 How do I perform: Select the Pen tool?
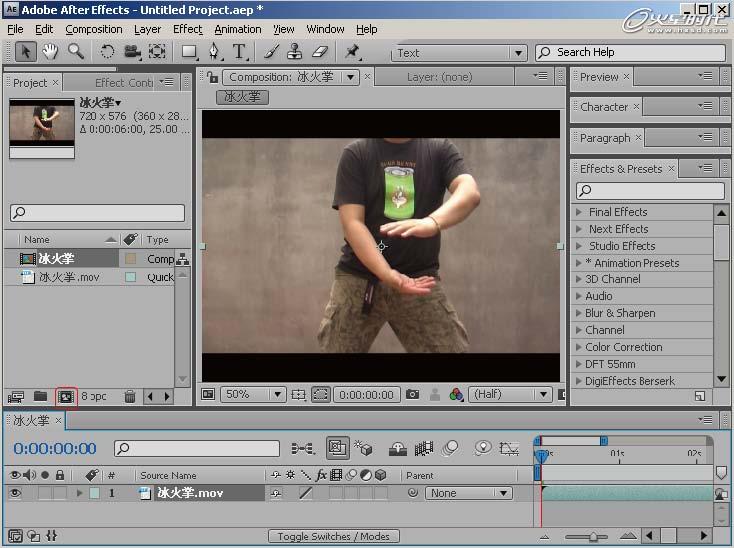coord(214,51)
